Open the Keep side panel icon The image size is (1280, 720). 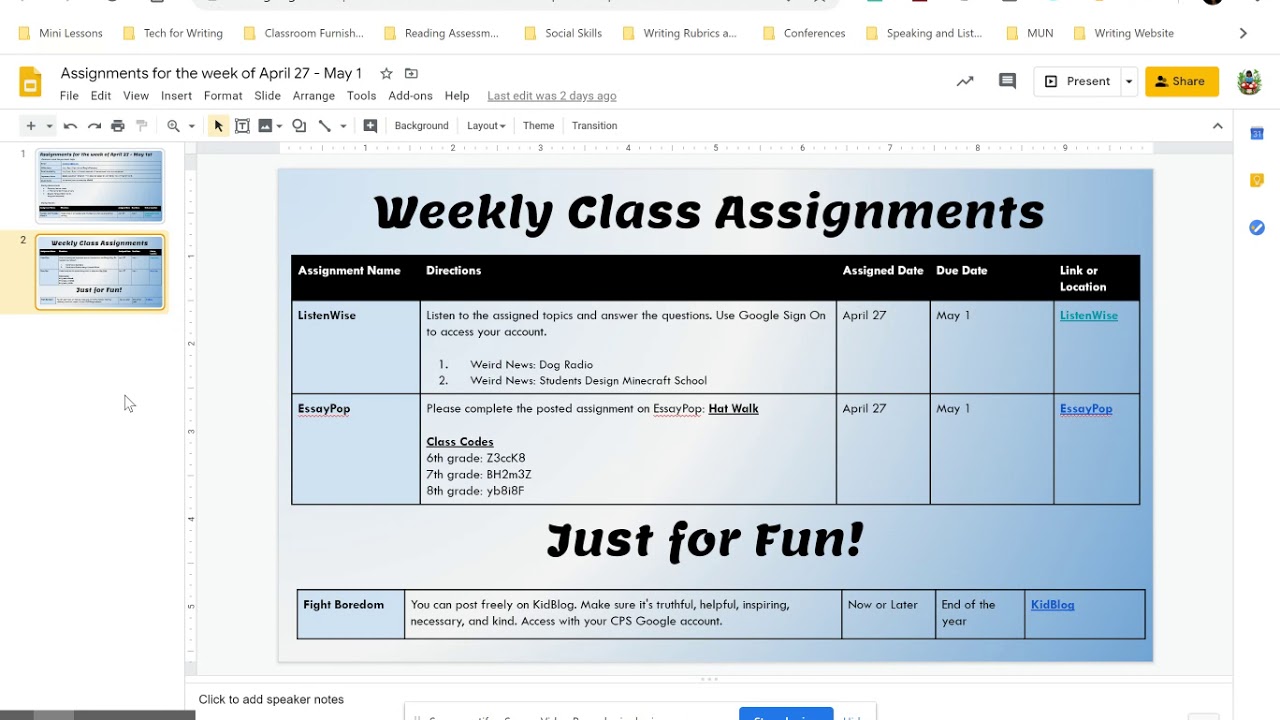pyautogui.click(x=1257, y=181)
